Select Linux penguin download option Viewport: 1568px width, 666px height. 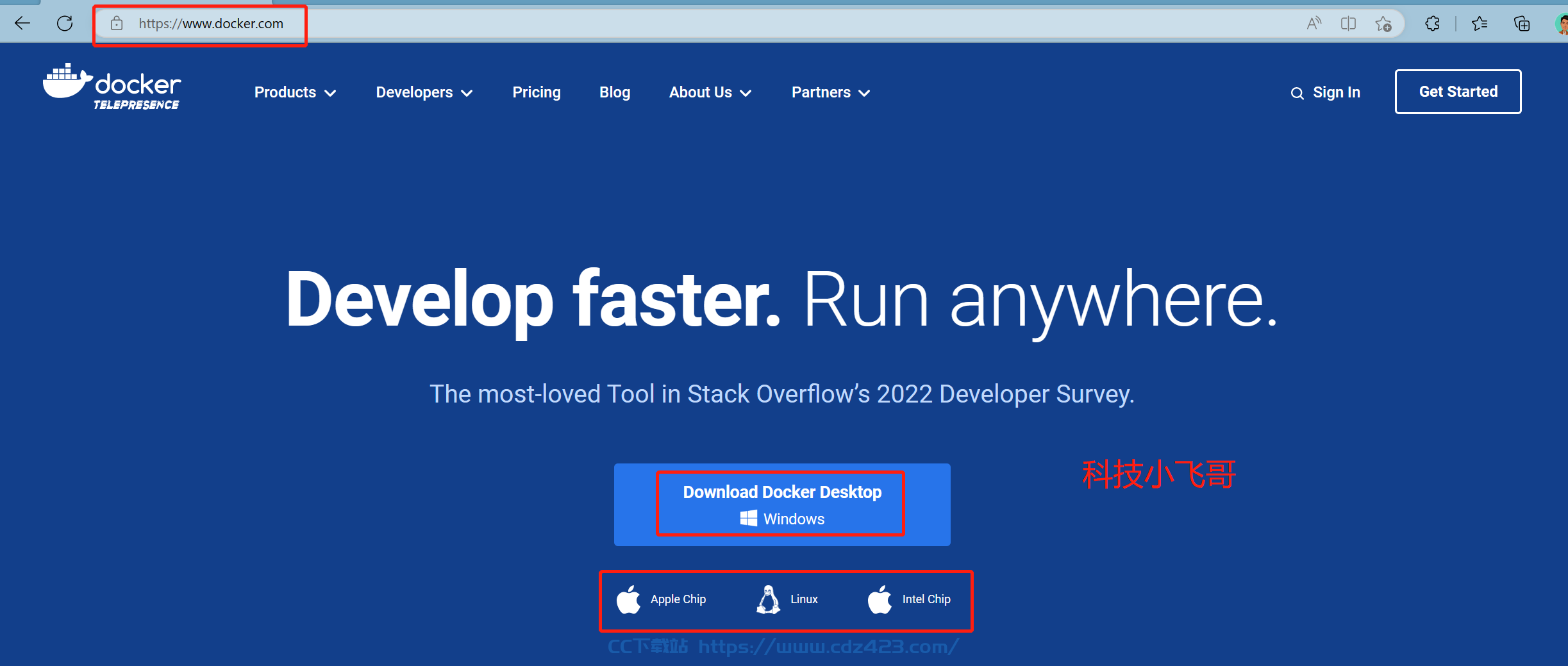(x=787, y=599)
